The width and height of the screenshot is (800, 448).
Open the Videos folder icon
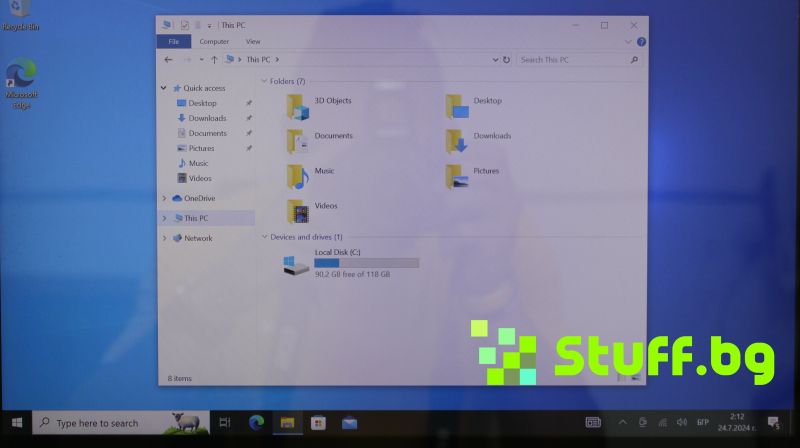tap(298, 210)
